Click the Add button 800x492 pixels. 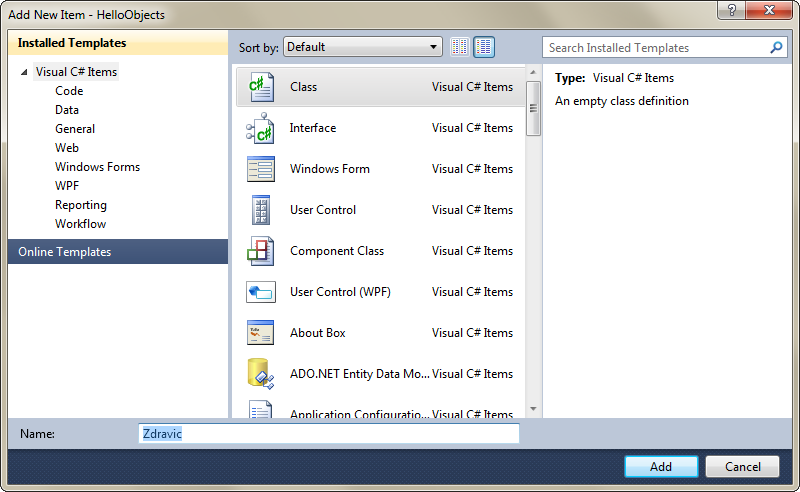click(x=661, y=466)
